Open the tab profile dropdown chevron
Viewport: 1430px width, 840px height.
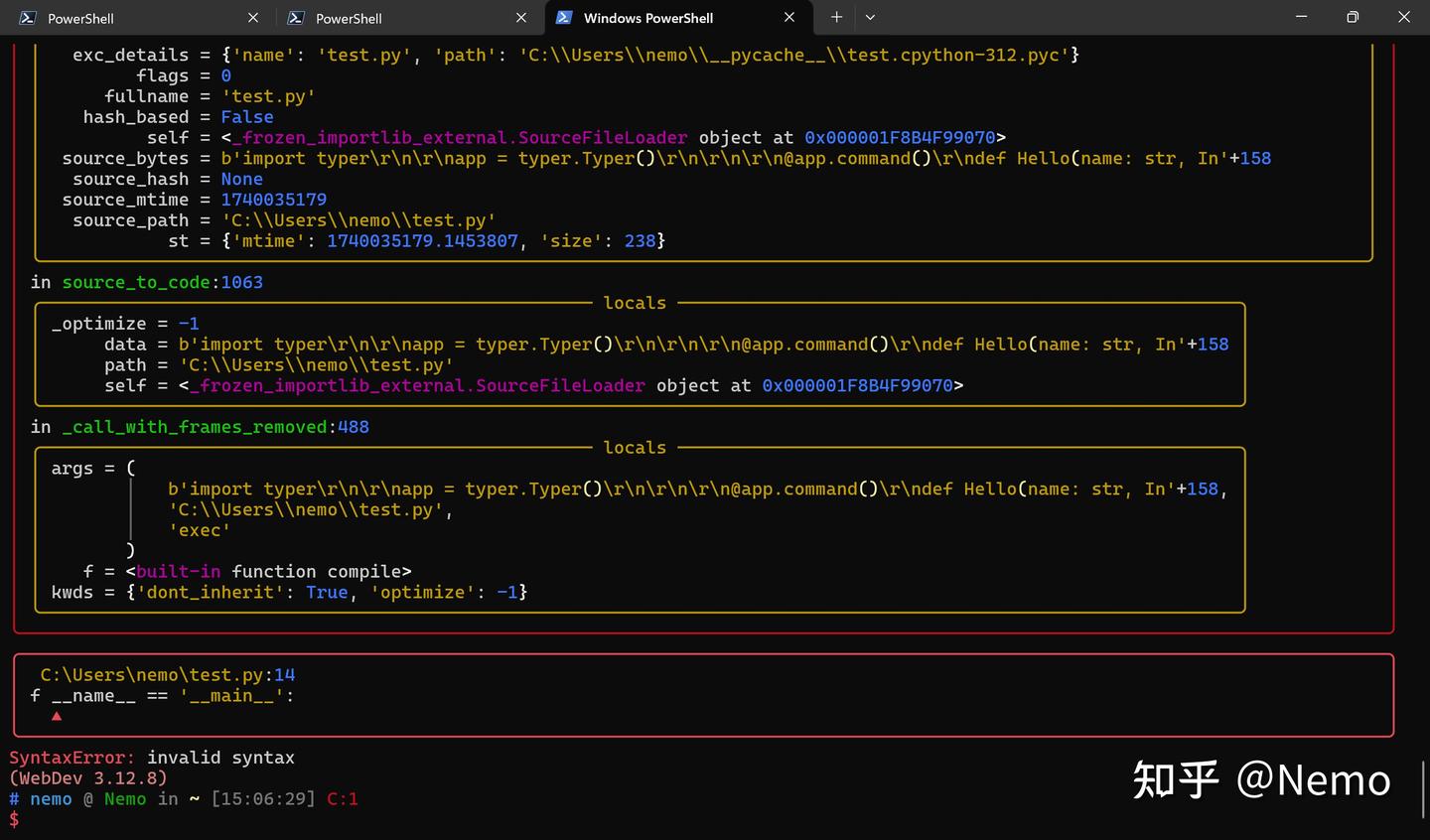[870, 17]
